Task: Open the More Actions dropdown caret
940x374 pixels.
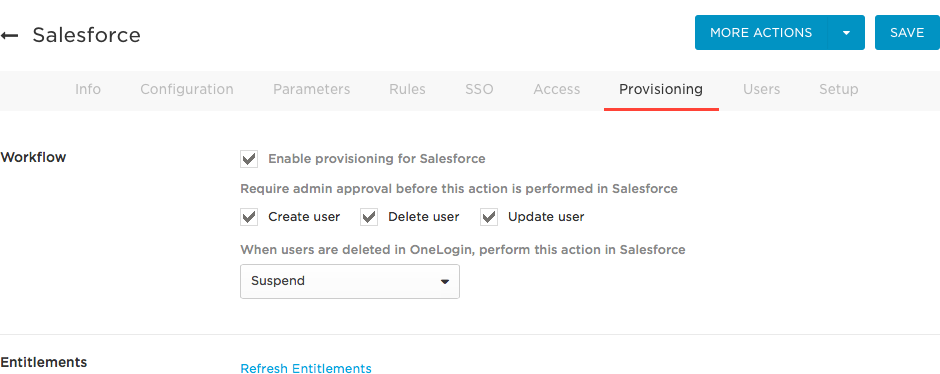Action: [846, 32]
